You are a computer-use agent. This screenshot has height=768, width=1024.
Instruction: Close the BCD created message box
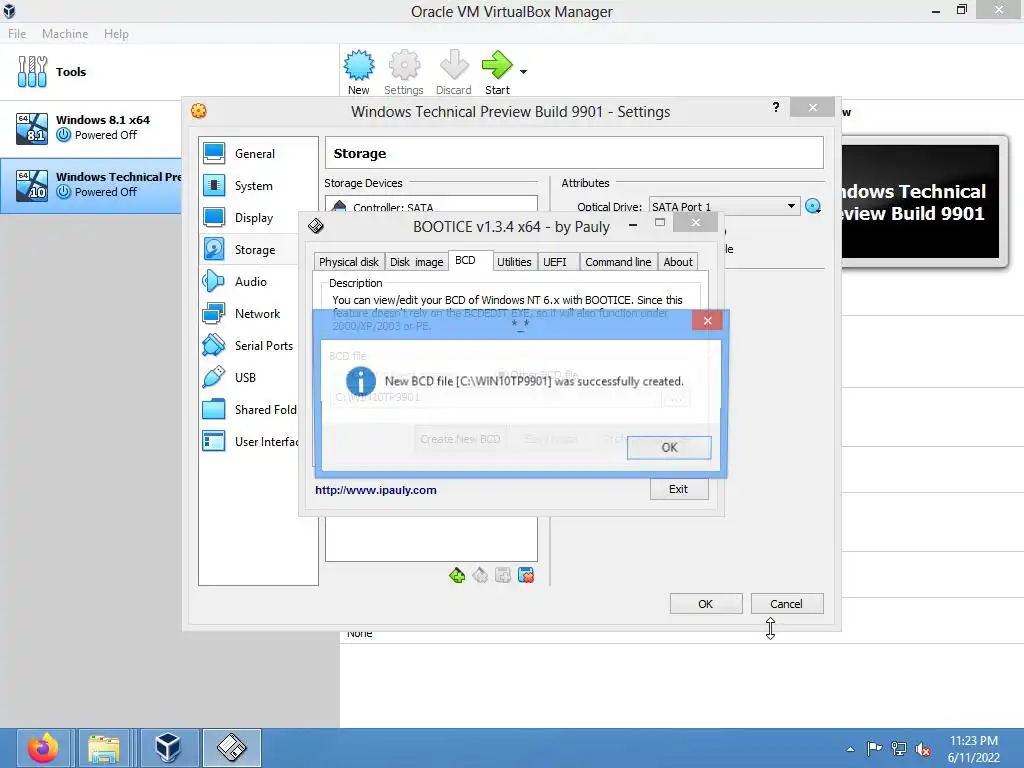point(707,321)
